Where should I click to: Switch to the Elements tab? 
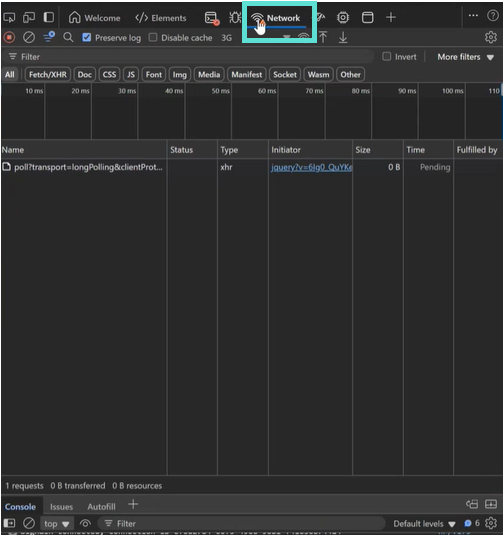[161, 18]
